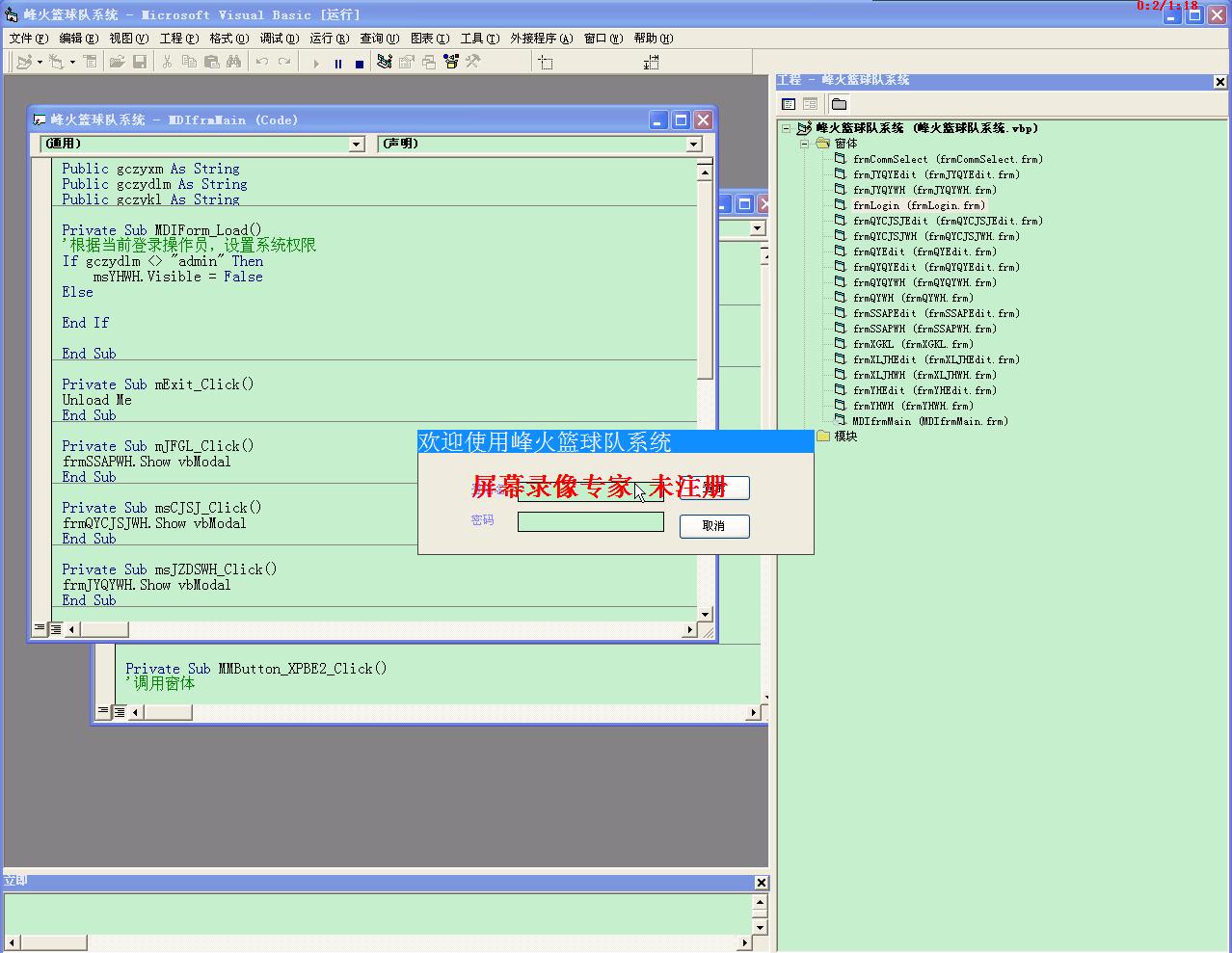1232x953 pixels.
Task: Click the Form Layout Window toolbar icon
Action: [429, 62]
